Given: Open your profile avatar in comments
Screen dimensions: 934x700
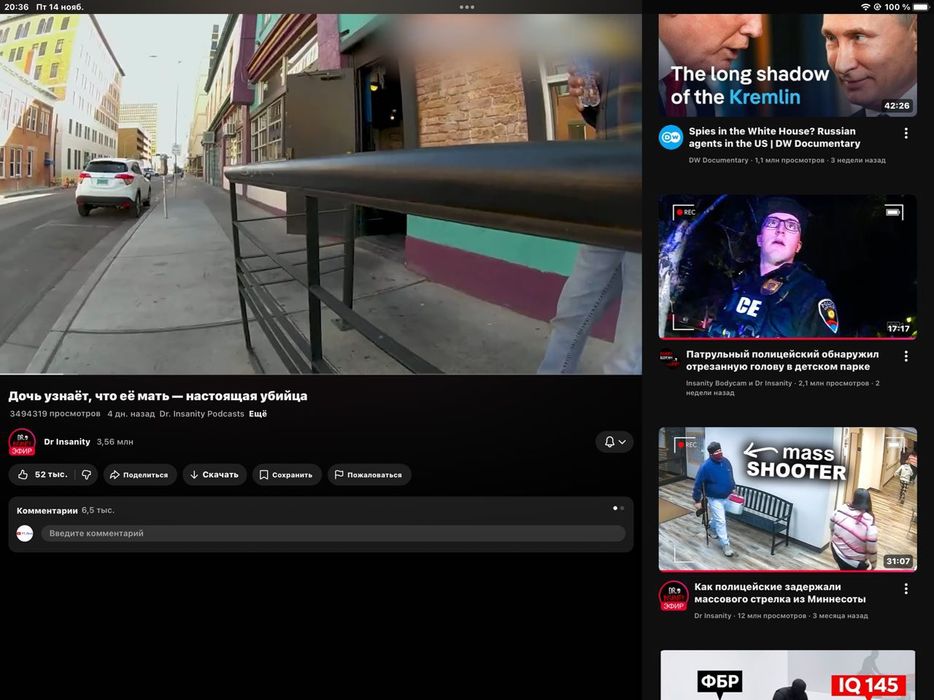Looking at the screenshot, I should point(24,533).
